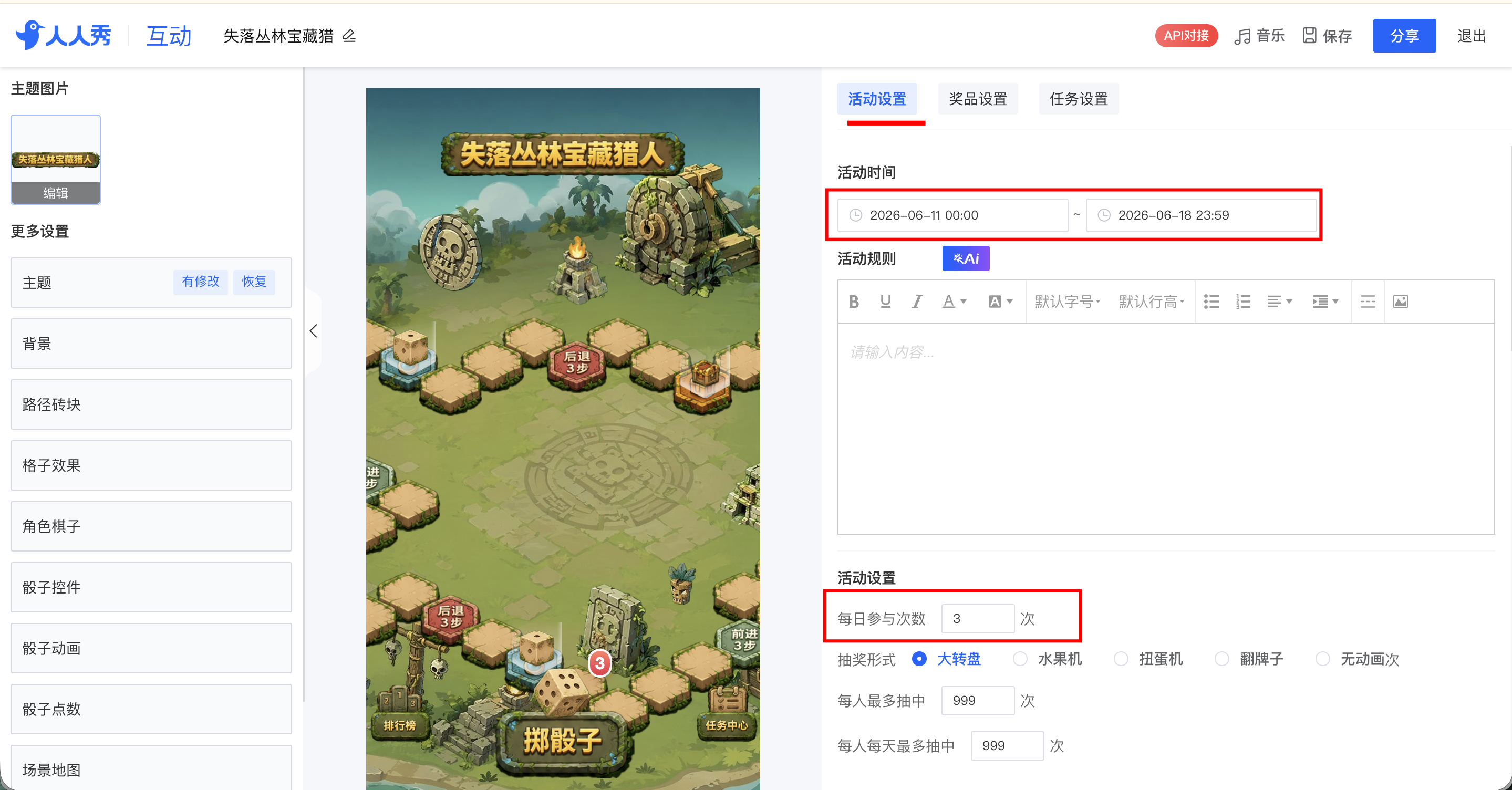Image resolution: width=1512 pixels, height=790 pixels.
Task: Open the text background color picker
Action: 1000,302
